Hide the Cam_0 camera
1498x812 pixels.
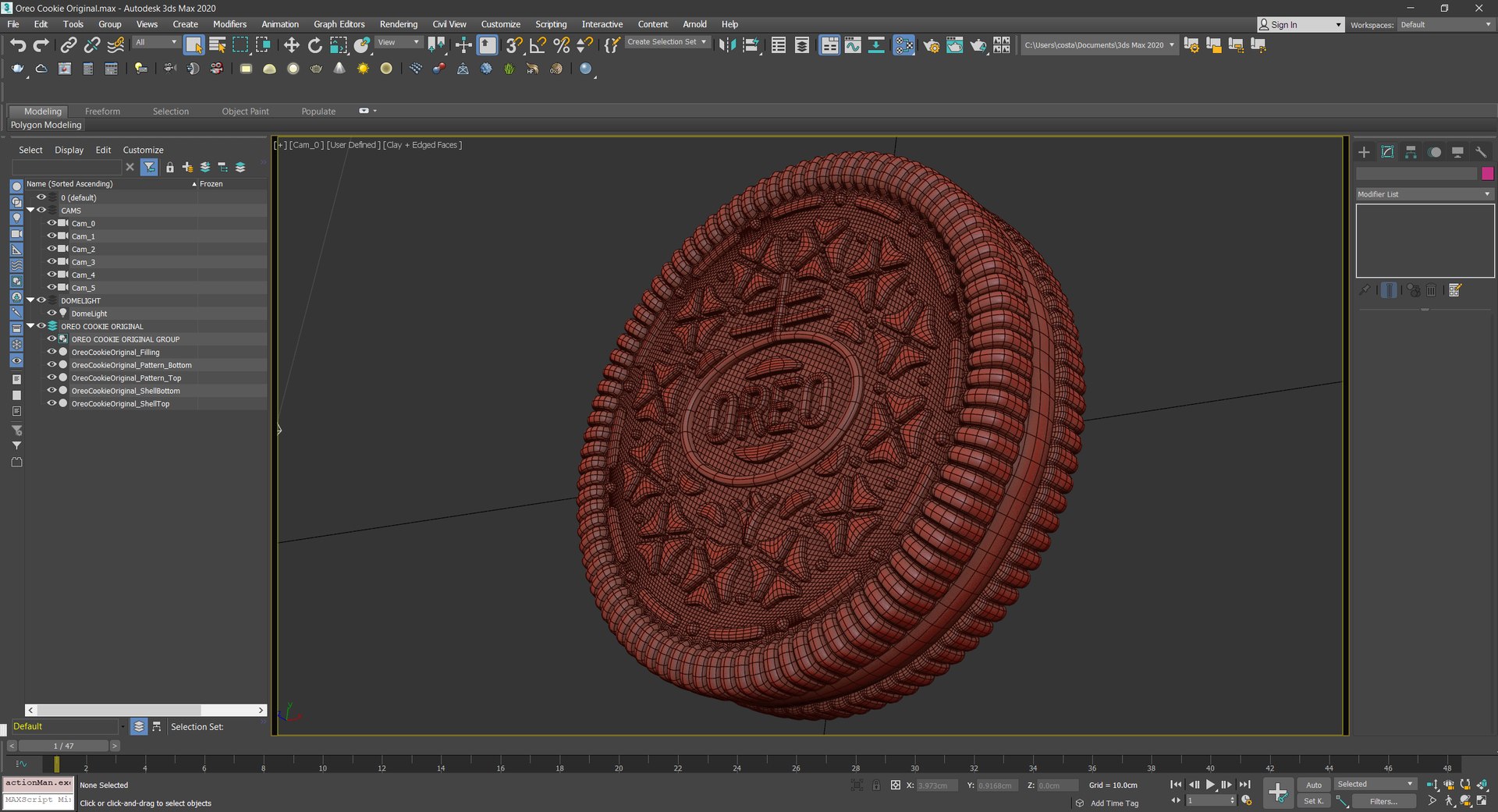[x=51, y=223]
